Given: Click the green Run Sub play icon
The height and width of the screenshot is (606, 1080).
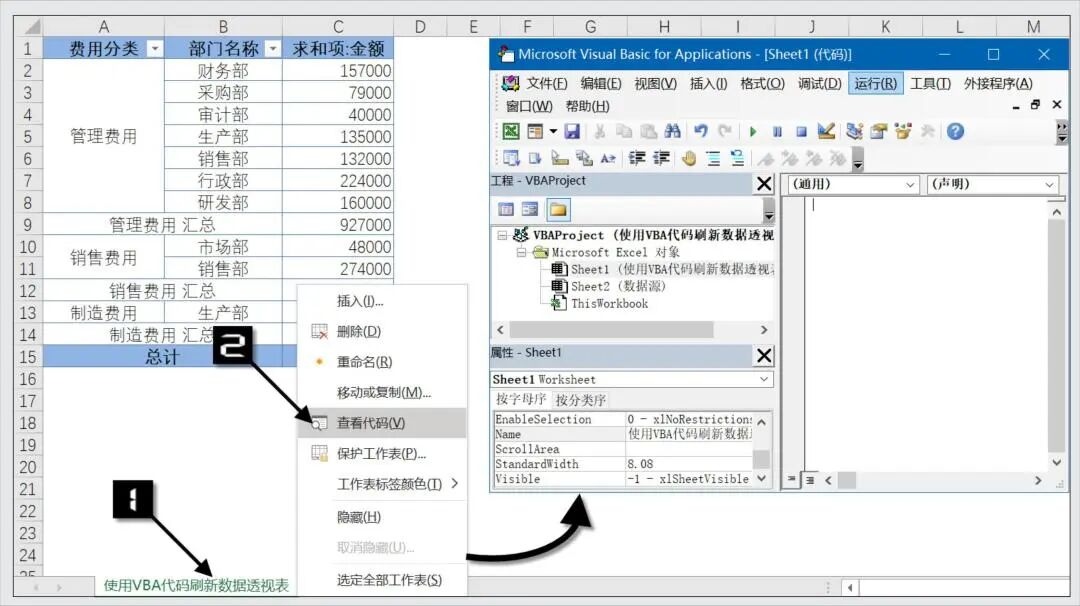Looking at the screenshot, I should pos(752,132).
